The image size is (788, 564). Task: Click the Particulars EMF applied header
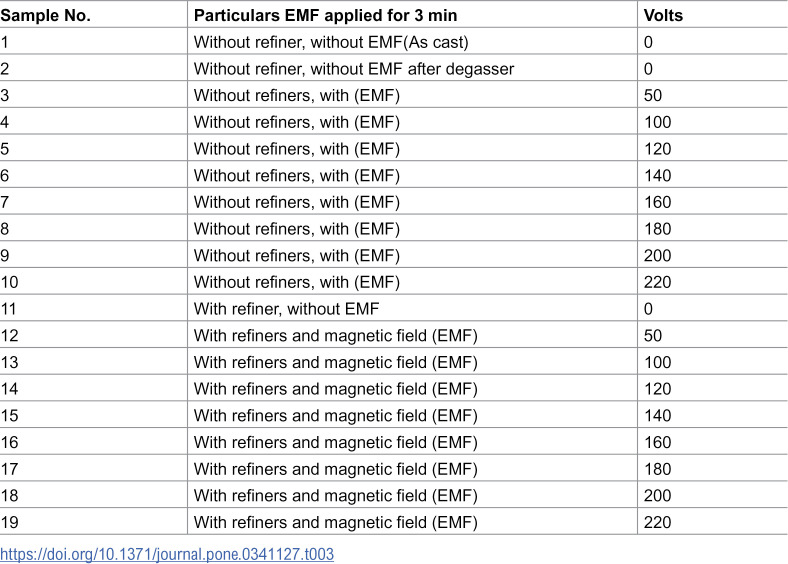click(325, 15)
